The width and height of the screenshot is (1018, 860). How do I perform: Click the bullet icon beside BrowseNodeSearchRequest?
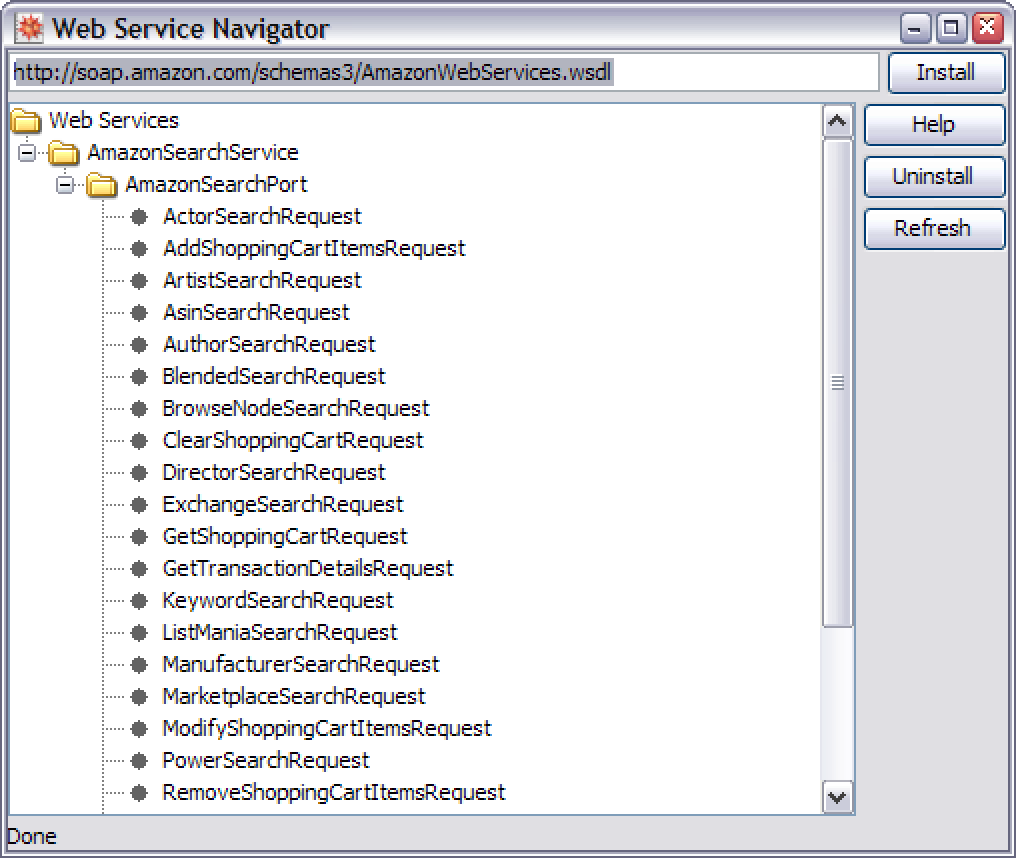point(139,409)
